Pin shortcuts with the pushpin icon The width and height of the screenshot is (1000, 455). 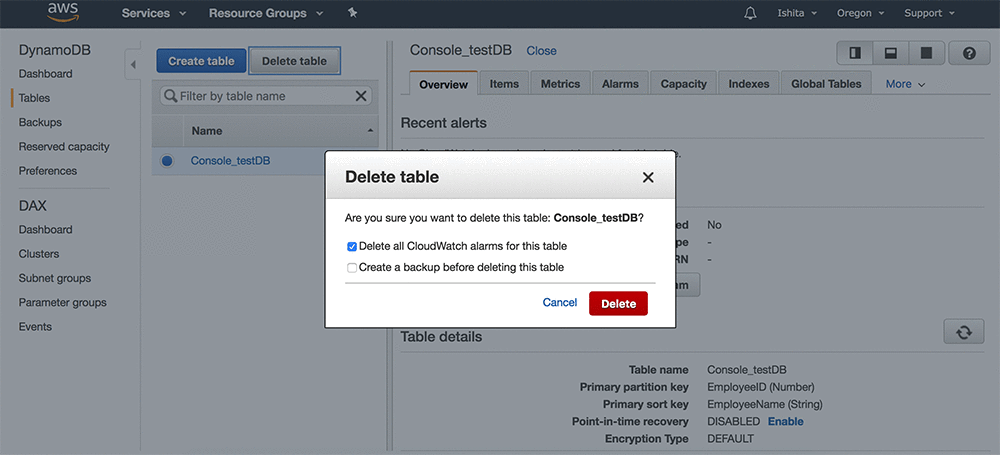coord(353,13)
